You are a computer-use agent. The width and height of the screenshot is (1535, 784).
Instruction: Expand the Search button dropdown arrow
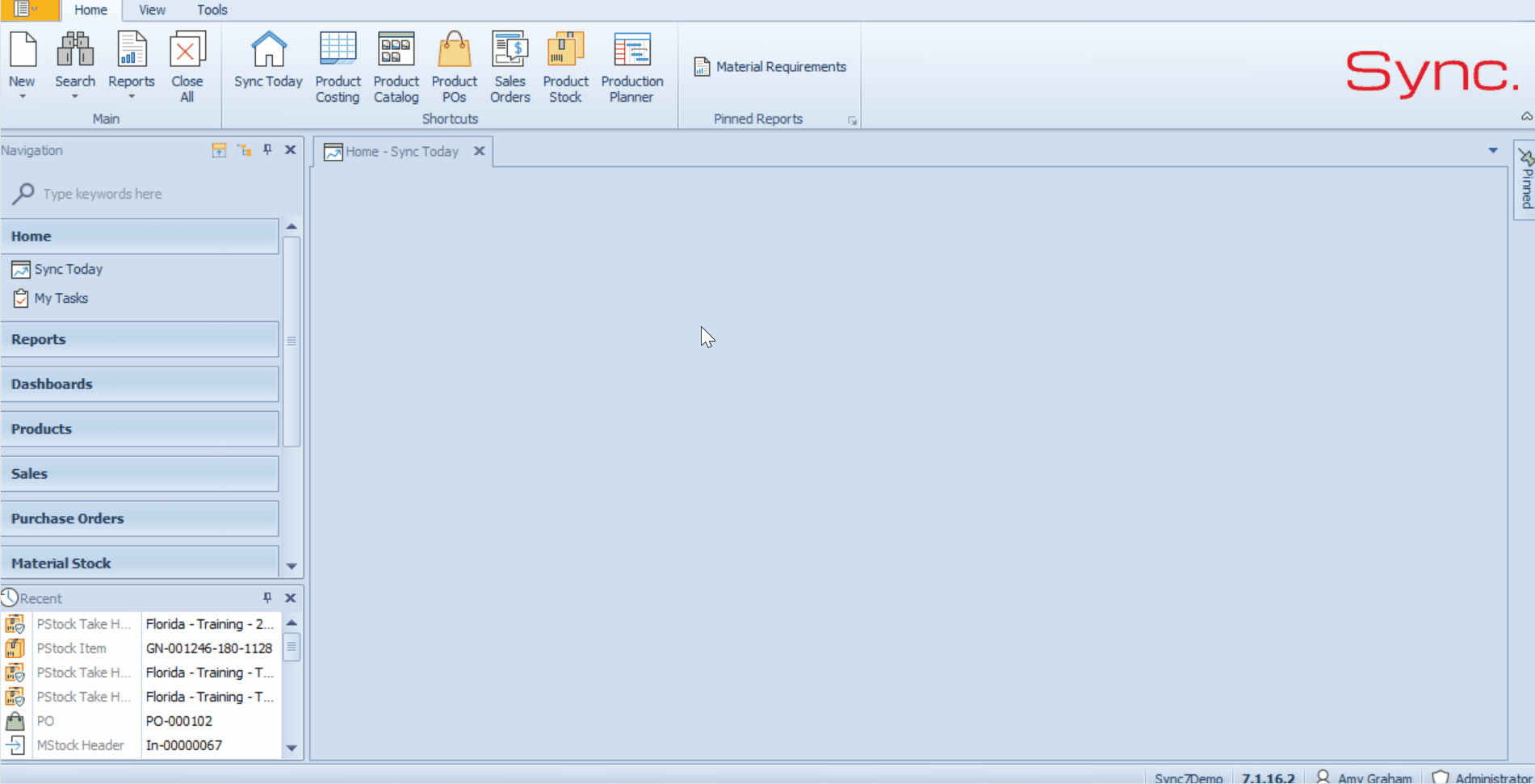(75, 97)
